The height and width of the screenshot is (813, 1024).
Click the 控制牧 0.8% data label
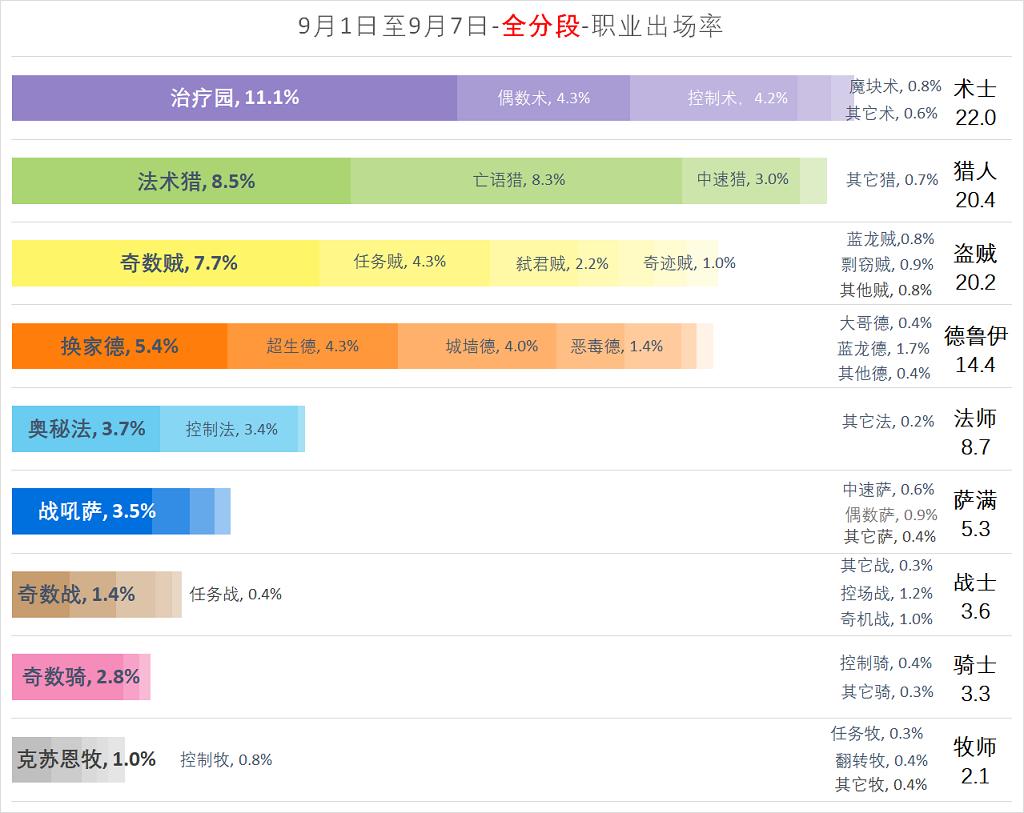(226, 760)
